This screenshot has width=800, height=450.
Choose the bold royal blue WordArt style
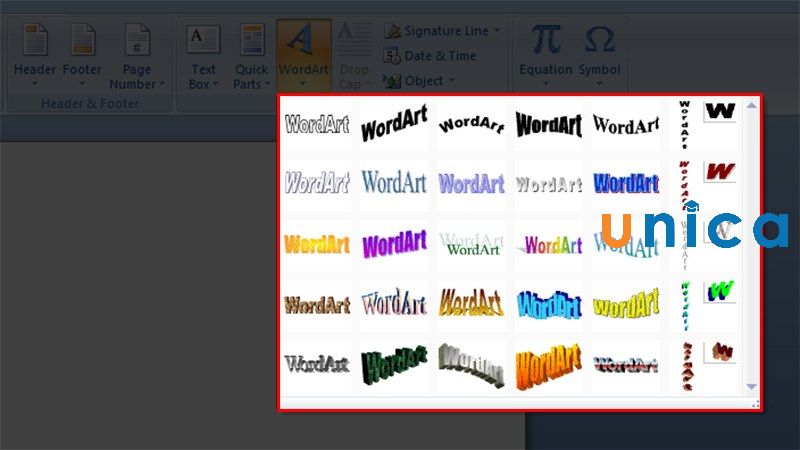click(x=626, y=183)
